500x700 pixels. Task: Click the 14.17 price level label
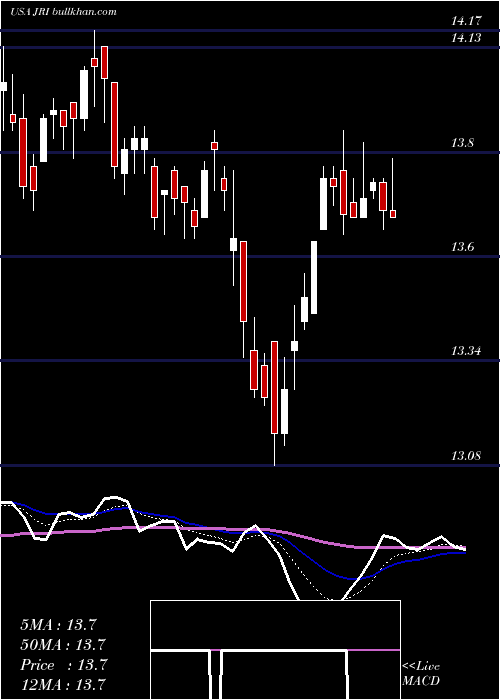tap(466, 21)
